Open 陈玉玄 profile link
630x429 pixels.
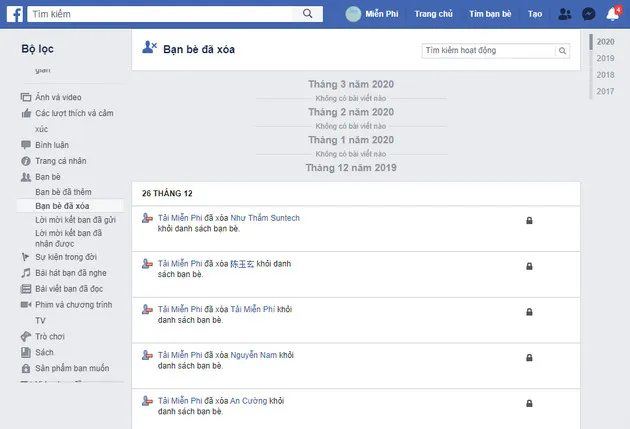coord(242,264)
